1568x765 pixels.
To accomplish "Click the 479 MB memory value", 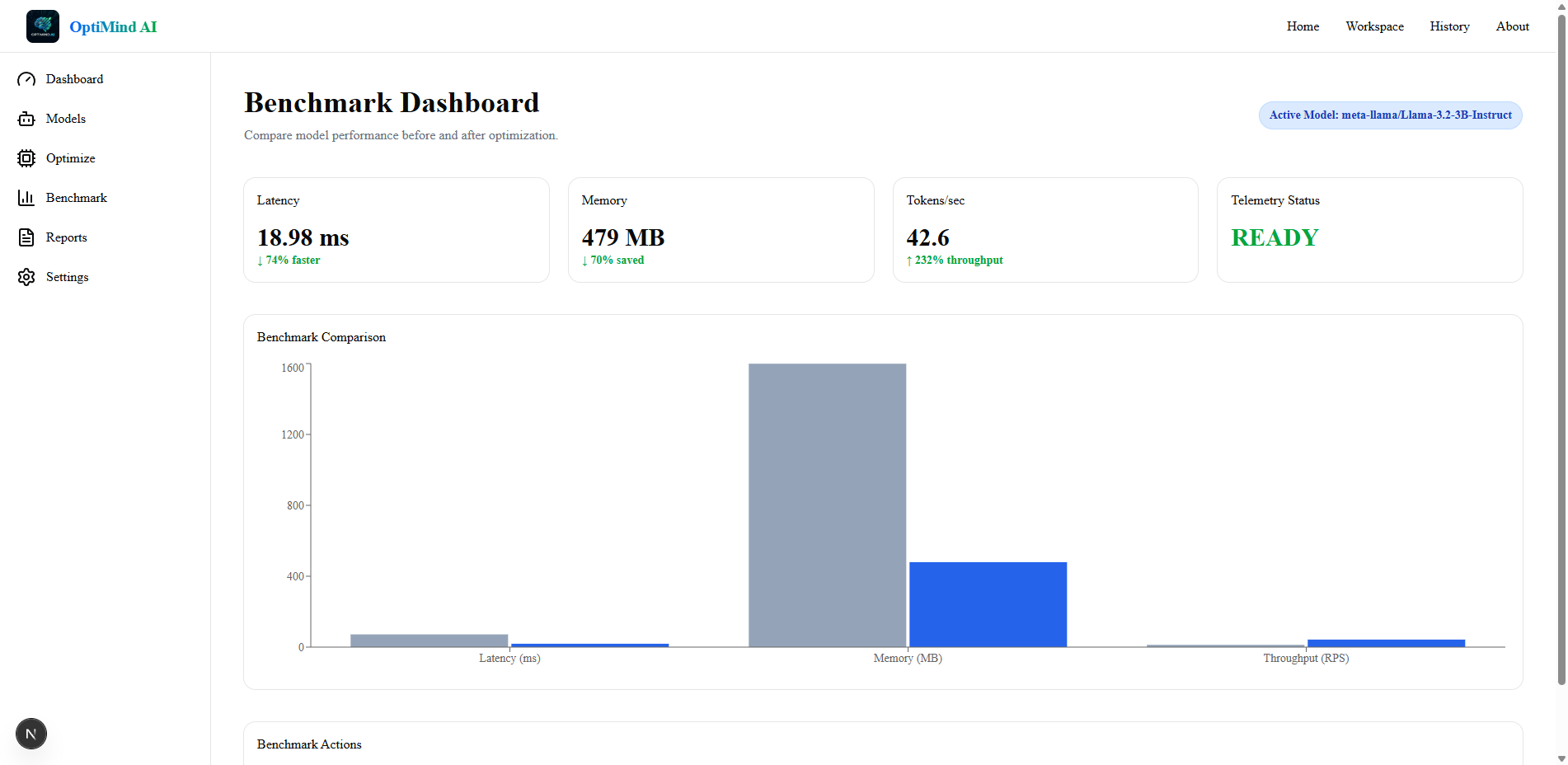I will (623, 237).
